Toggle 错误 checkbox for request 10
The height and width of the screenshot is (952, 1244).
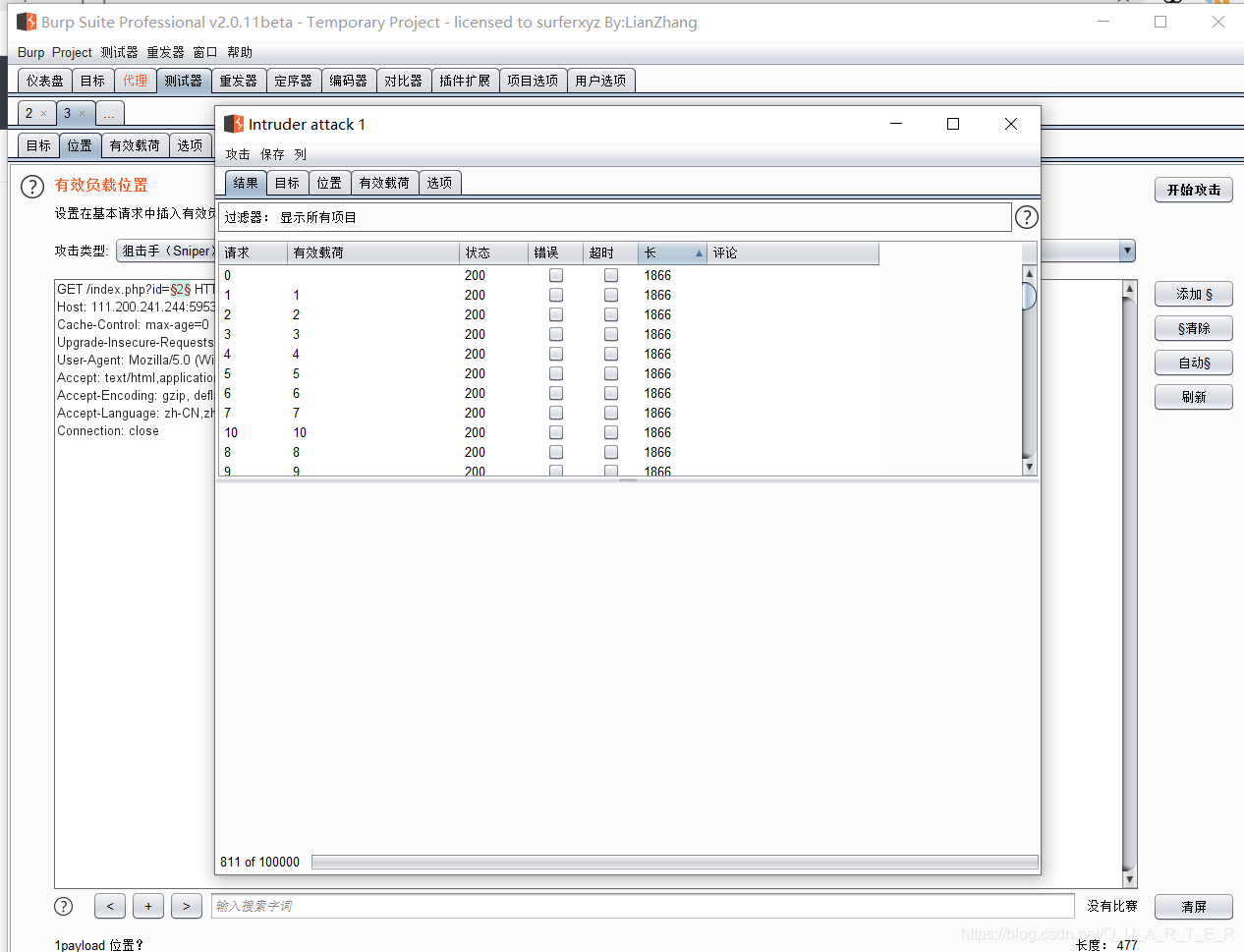556,432
